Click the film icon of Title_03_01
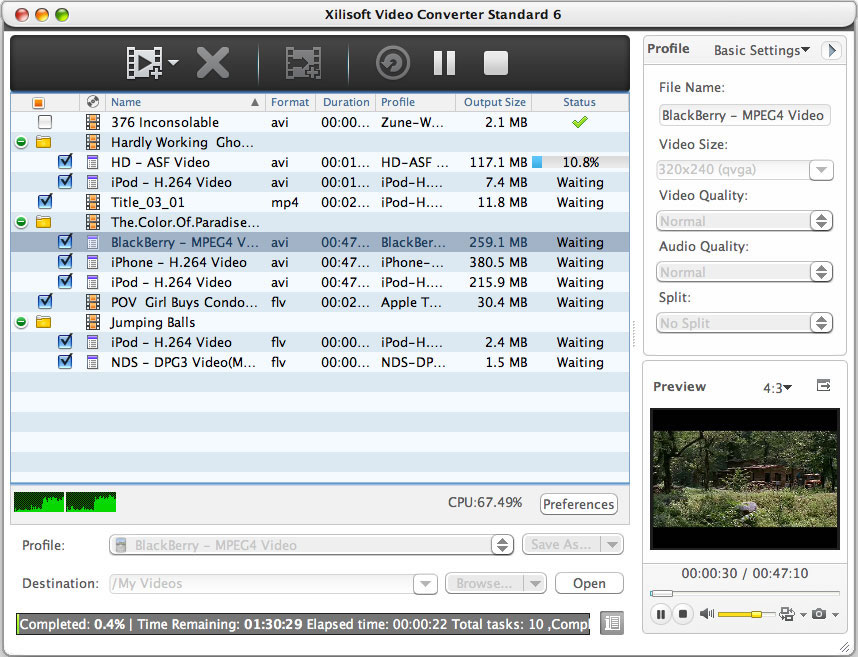 pyautogui.click(x=93, y=202)
